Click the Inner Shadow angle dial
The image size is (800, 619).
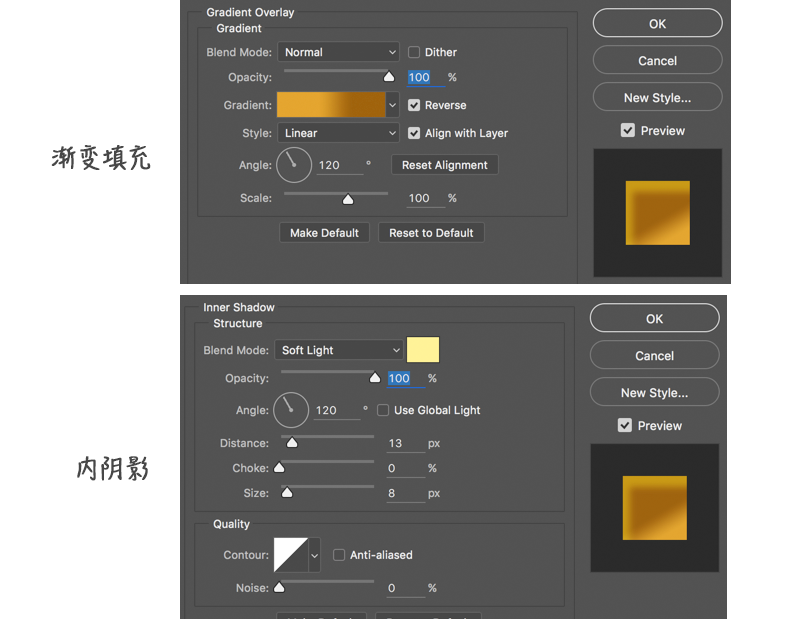point(291,410)
